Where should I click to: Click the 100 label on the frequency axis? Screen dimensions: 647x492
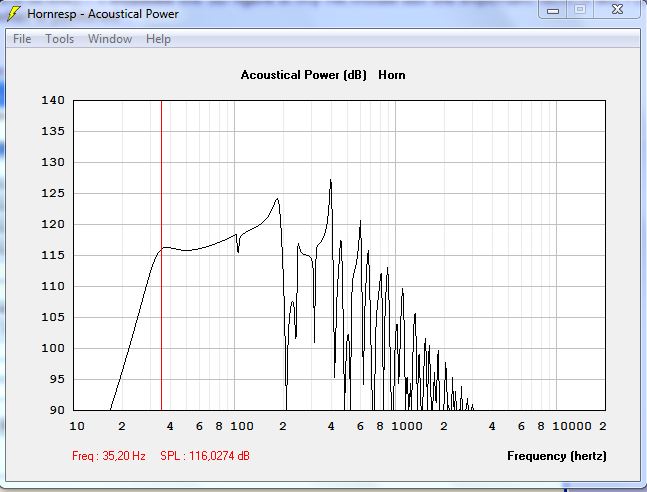[241, 426]
